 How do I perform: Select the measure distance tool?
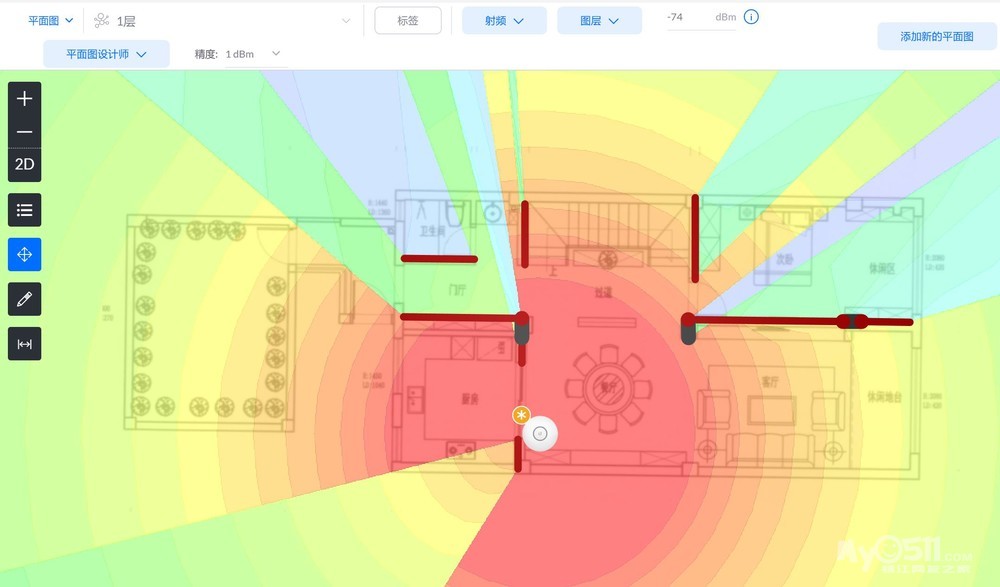click(25, 344)
